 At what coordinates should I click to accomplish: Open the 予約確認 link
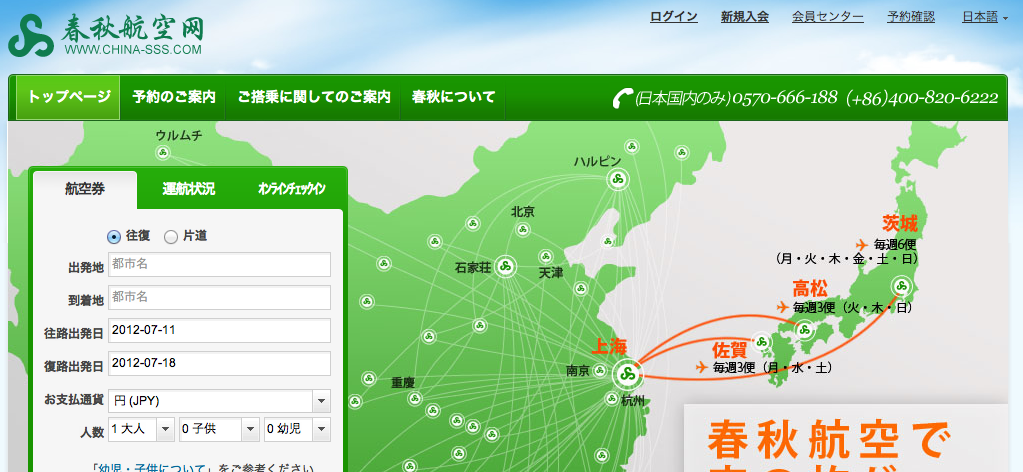[911, 17]
